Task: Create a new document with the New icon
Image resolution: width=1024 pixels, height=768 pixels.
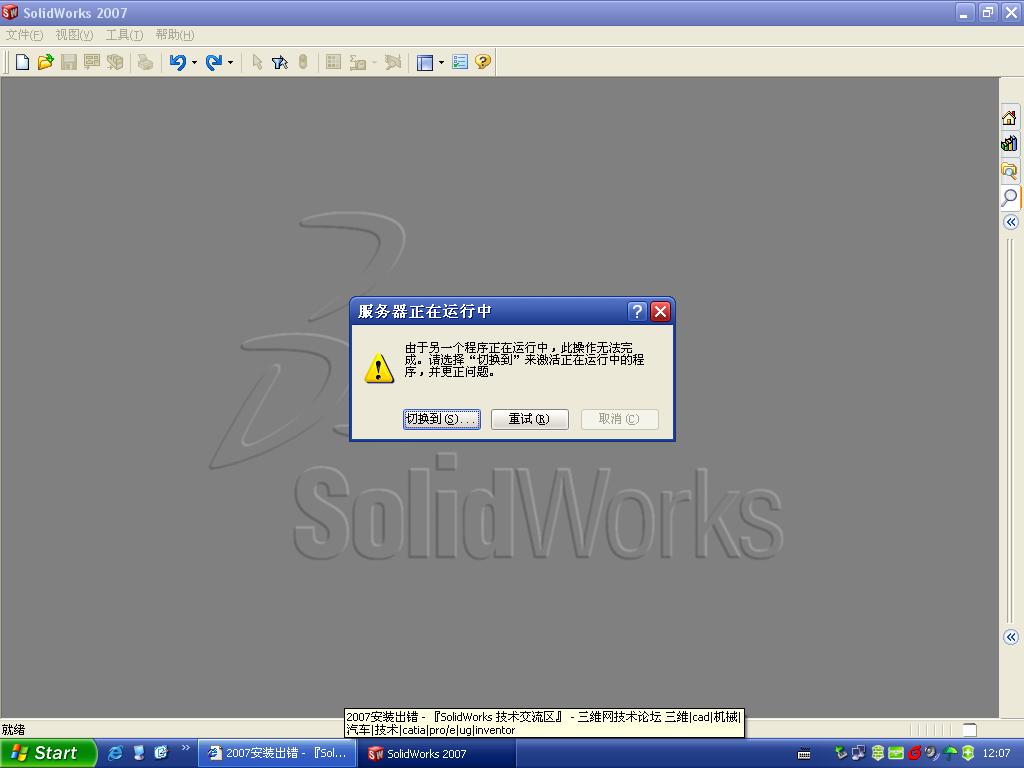Action: [22, 62]
